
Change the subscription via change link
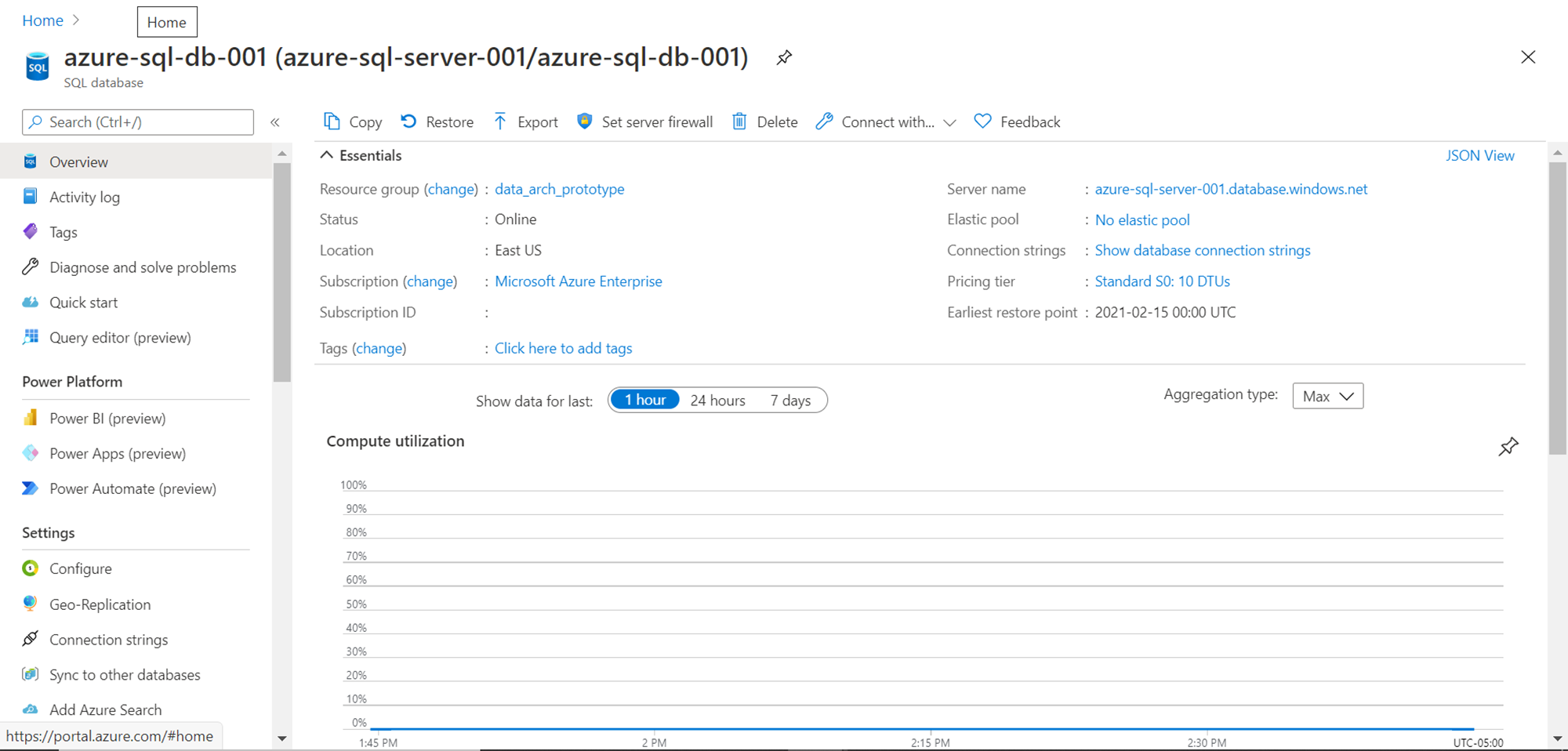coord(430,281)
